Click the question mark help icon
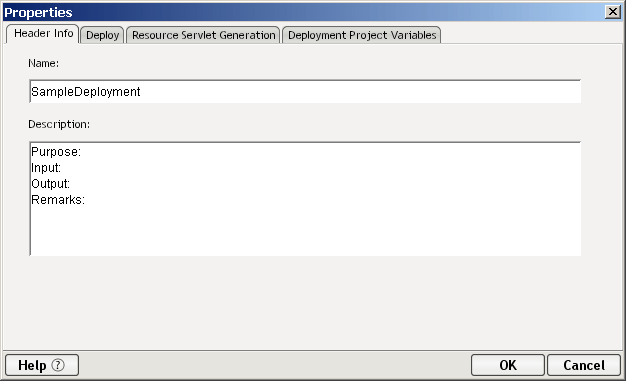This screenshot has height=381, width=626. pyautogui.click(x=58, y=365)
